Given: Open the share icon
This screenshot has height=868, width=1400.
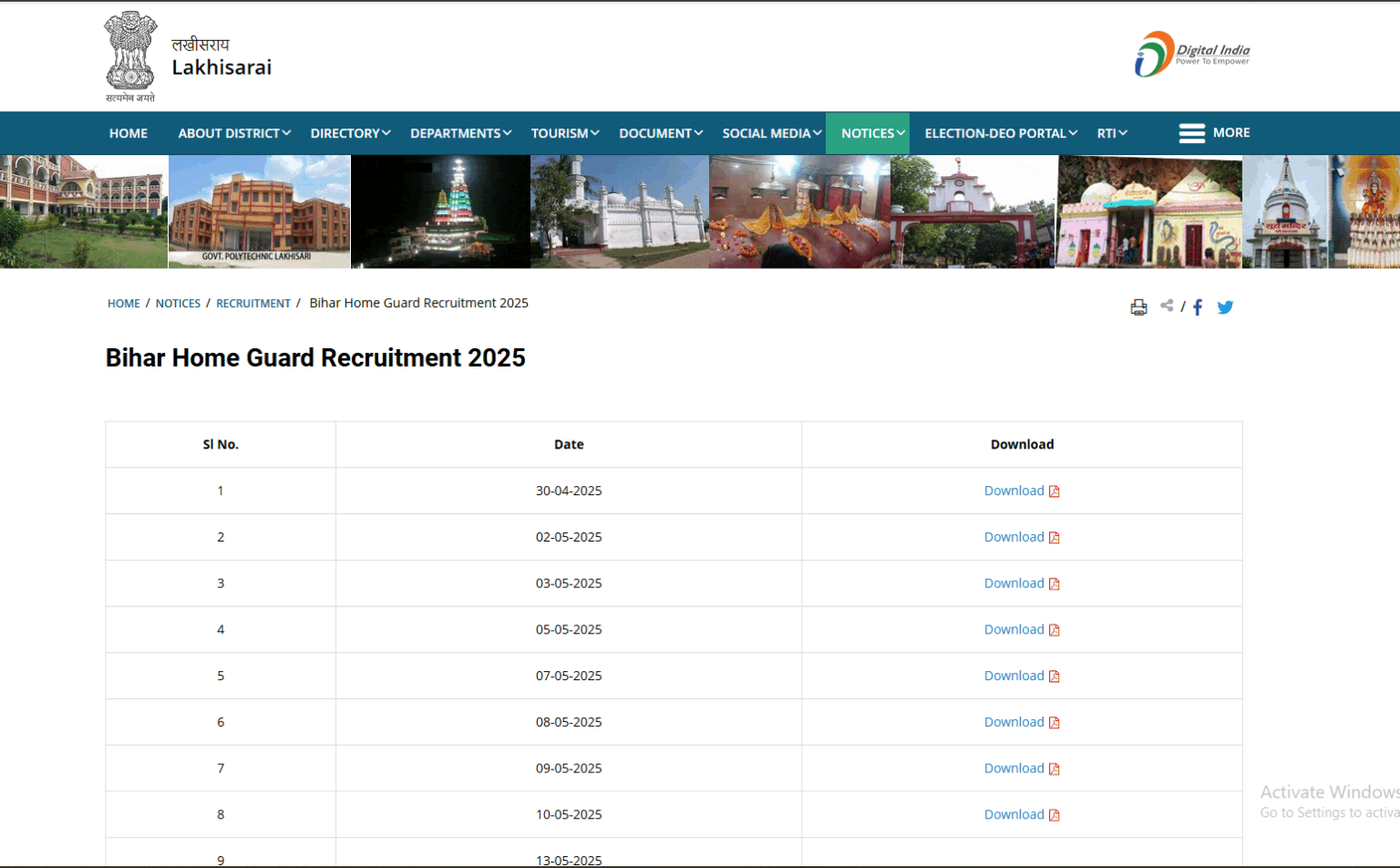Looking at the screenshot, I should coord(1167,306).
